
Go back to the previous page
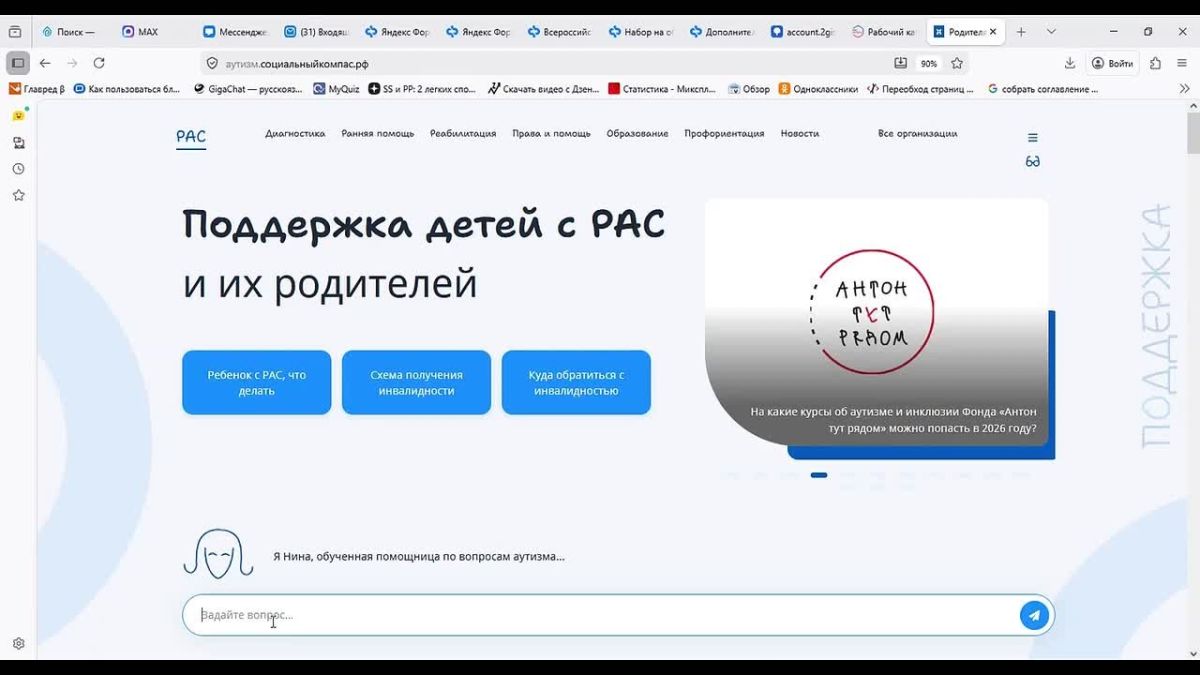pyautogui.click(x=45, y=63)
